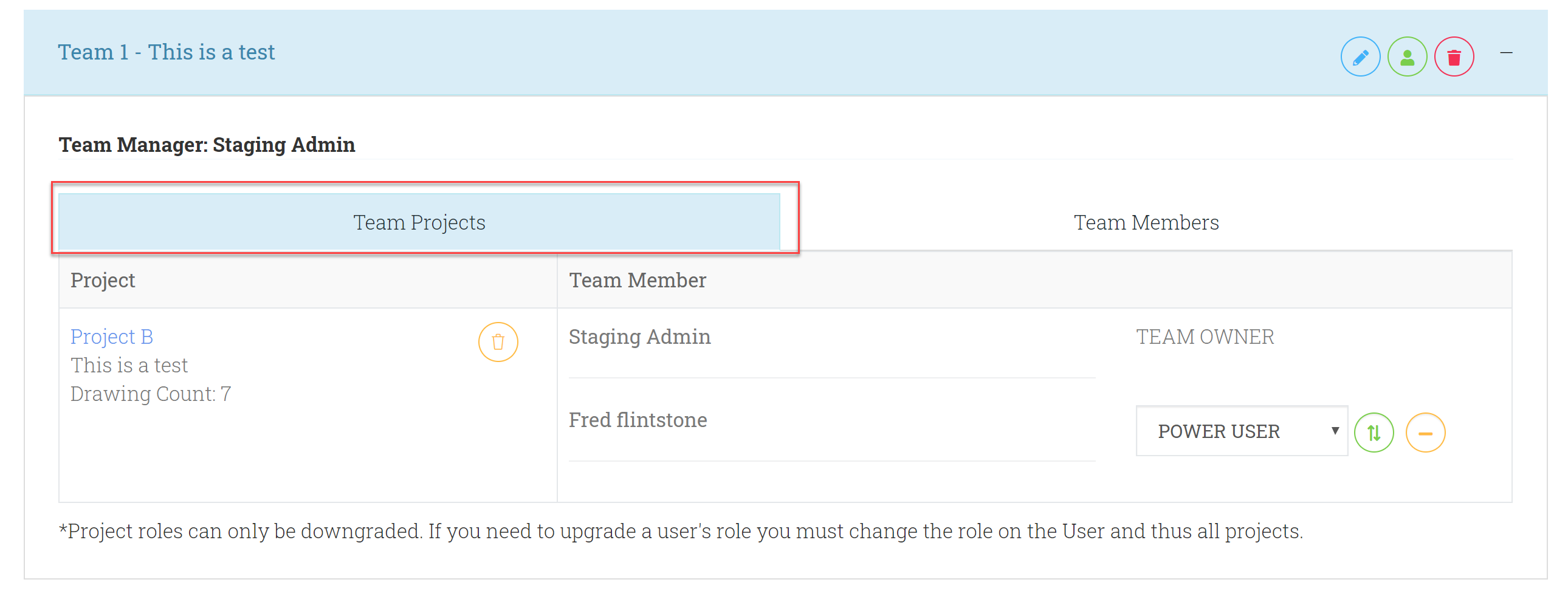Switch to the Team Projects tab
This screenshot has height=602, width=1568.
tap(419, 222)
